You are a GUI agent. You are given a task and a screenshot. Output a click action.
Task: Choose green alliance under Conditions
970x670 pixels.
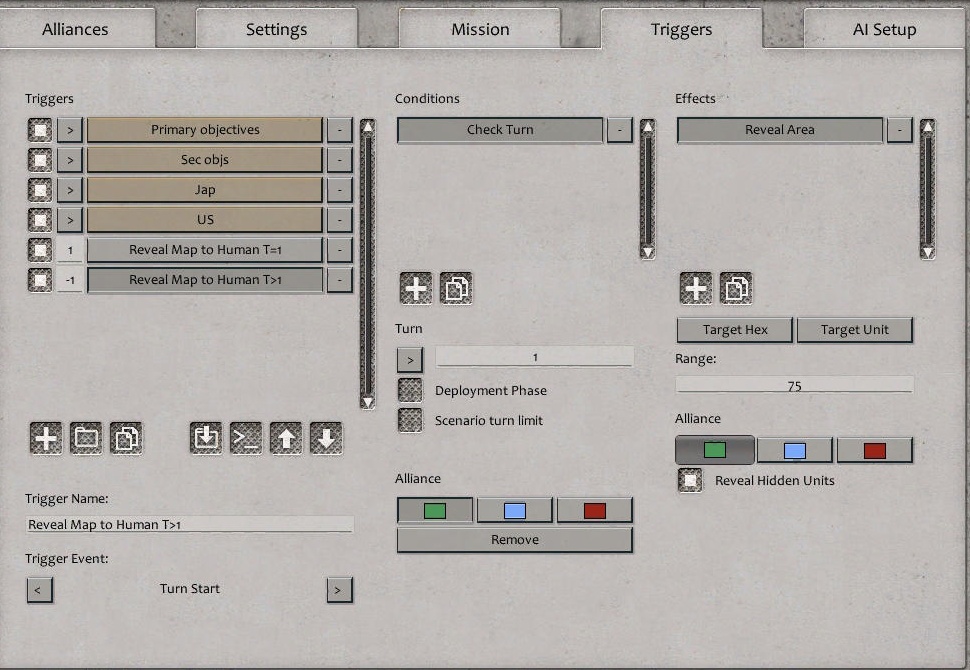[435, 510]
